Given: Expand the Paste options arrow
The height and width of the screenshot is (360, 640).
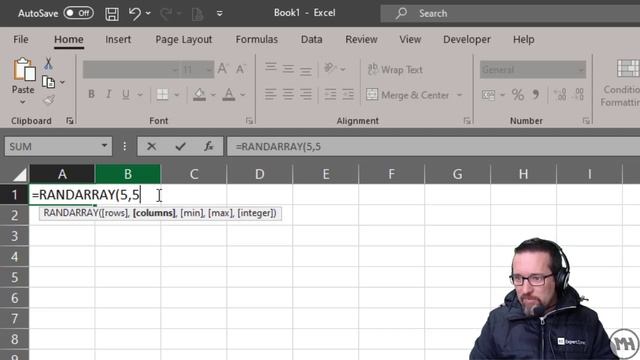Looking at the screenshot, I should point(23,102).
